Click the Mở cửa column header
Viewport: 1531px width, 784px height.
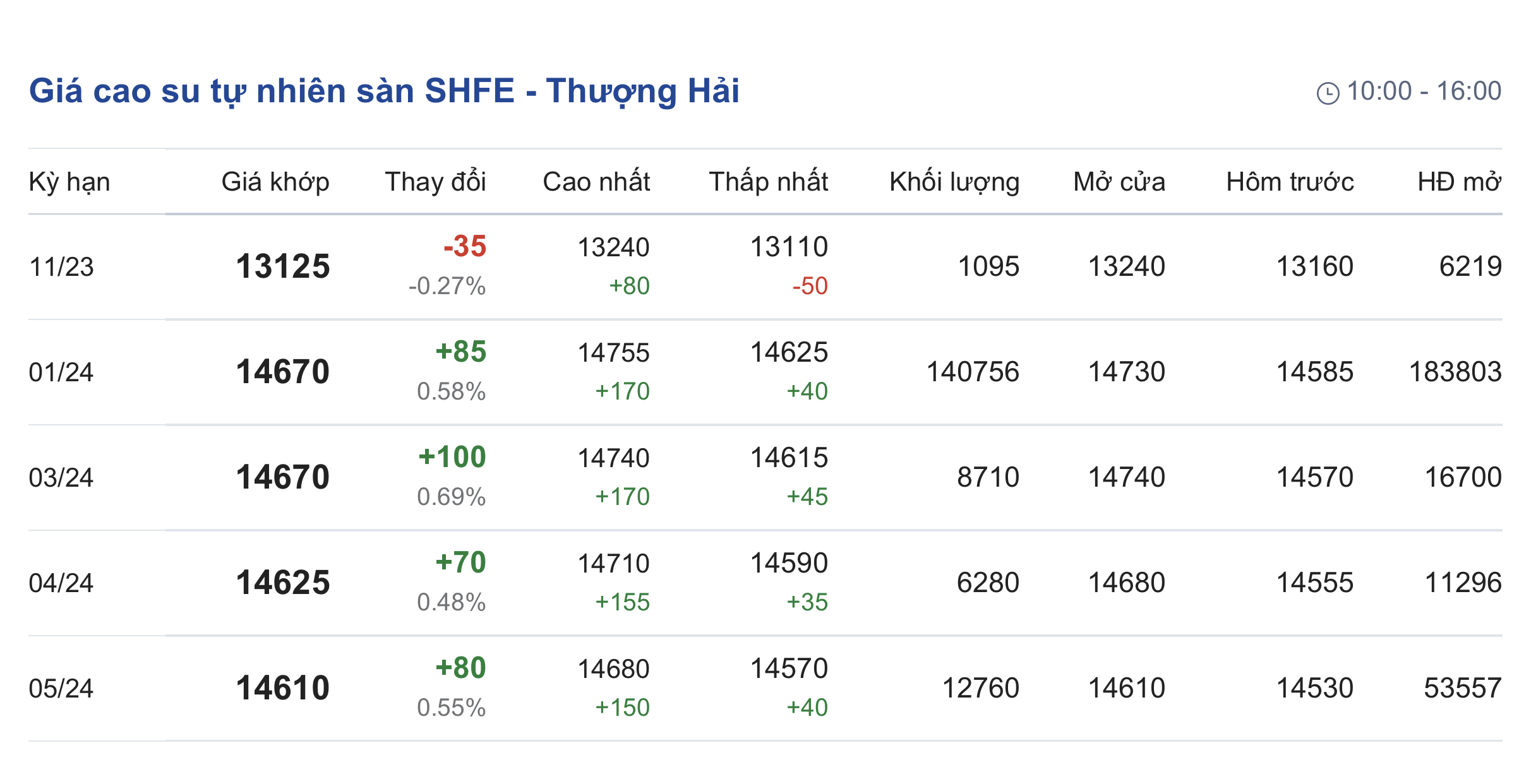click(1119, 182)
